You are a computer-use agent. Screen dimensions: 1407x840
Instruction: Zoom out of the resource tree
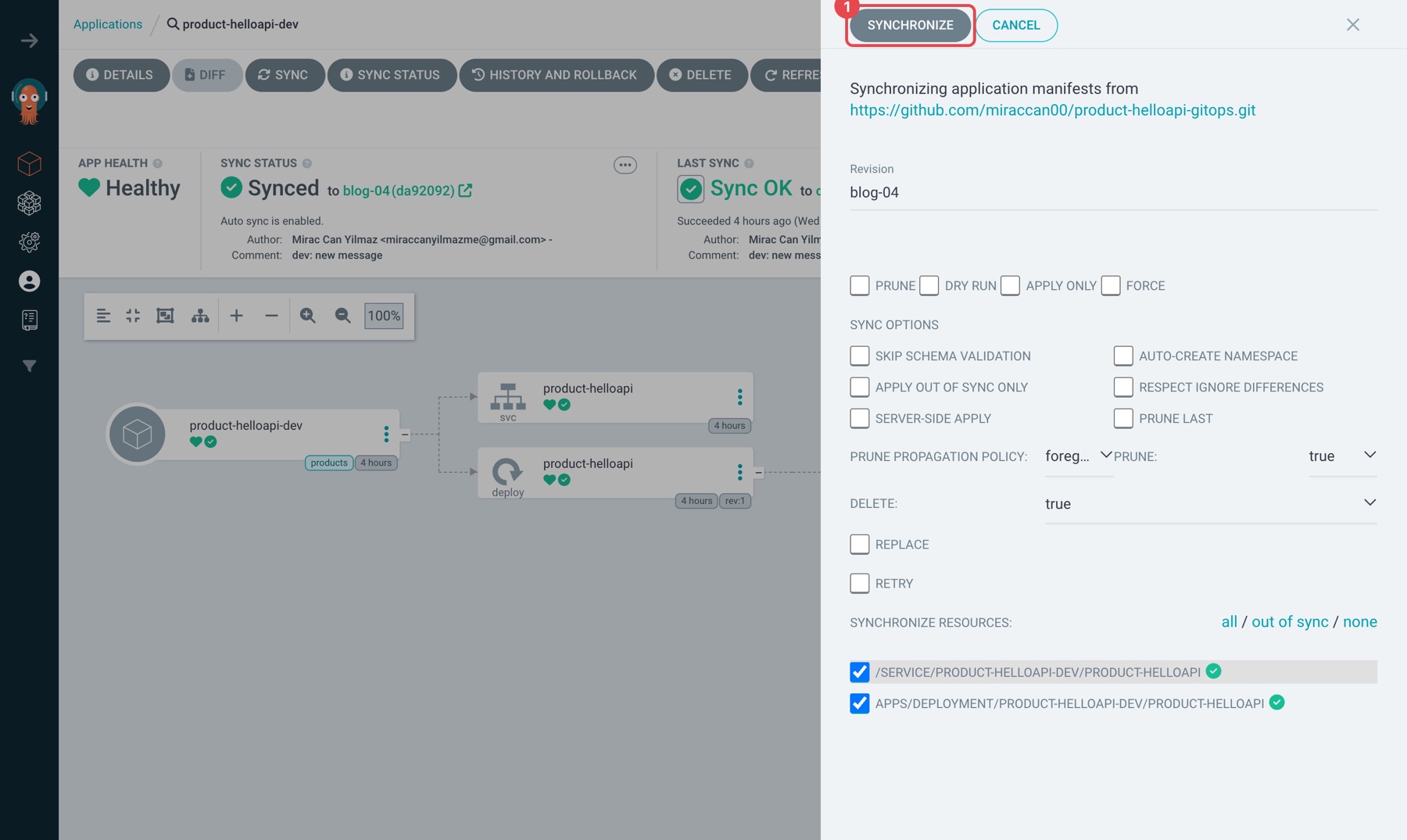pos(342,316)
